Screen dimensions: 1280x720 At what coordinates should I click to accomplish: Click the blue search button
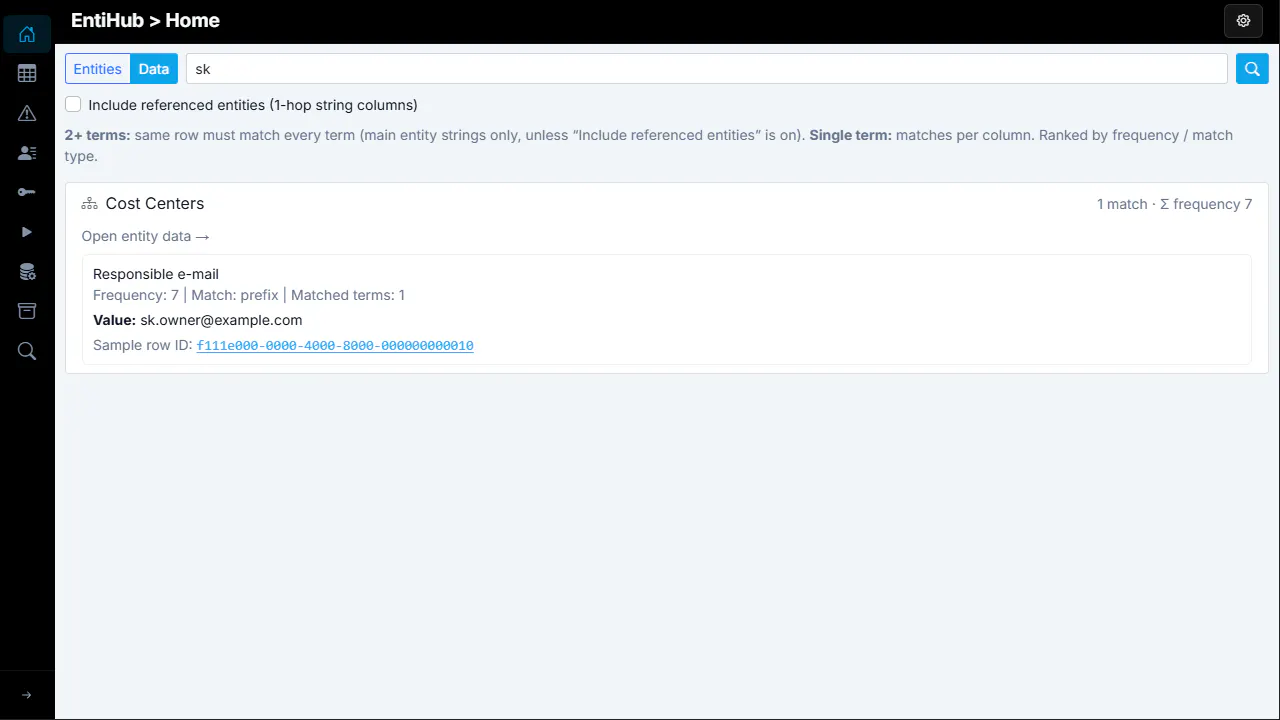(1252, 69)
